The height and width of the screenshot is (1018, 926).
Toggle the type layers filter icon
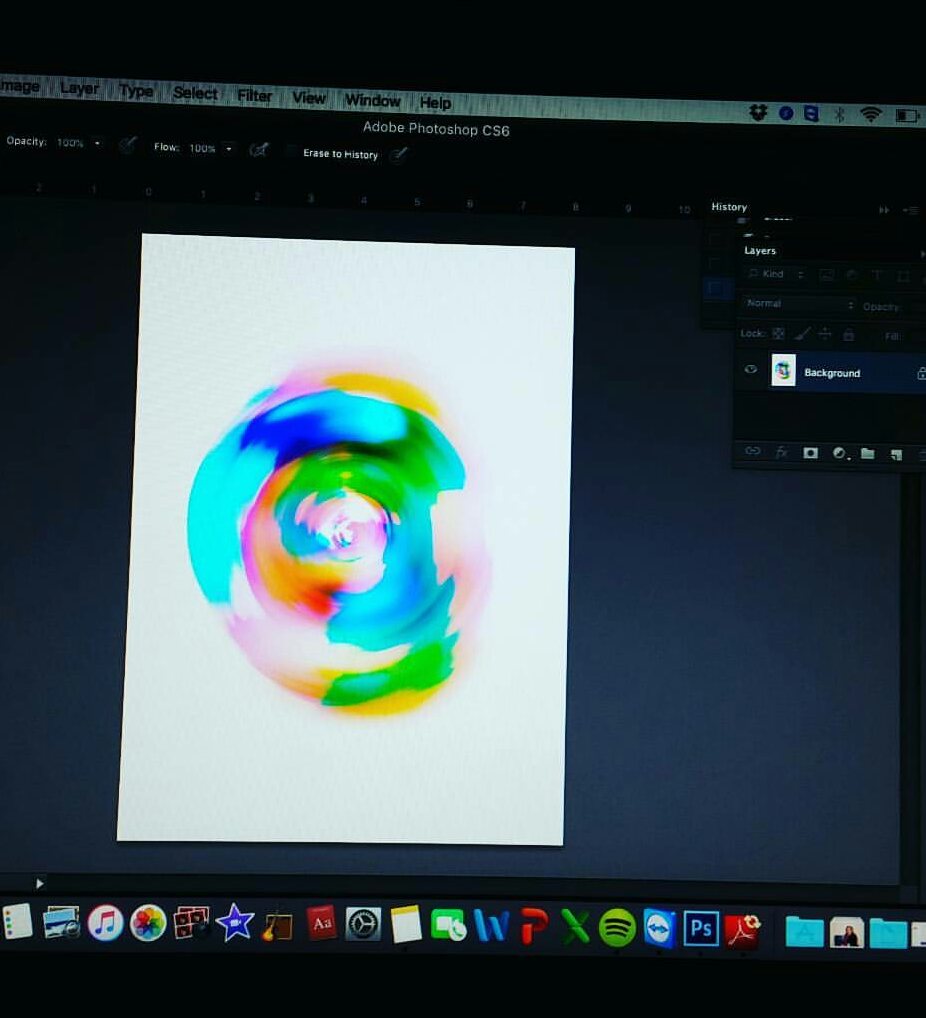(877, 275)
